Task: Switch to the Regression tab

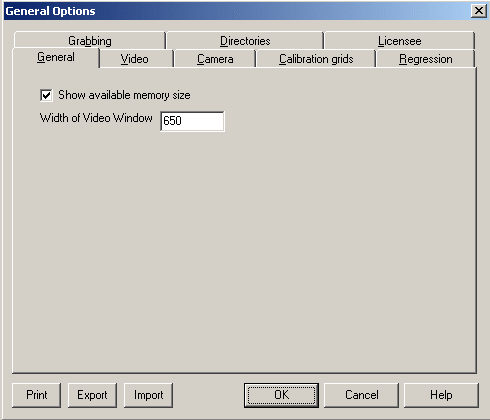Action: [426, 59]
